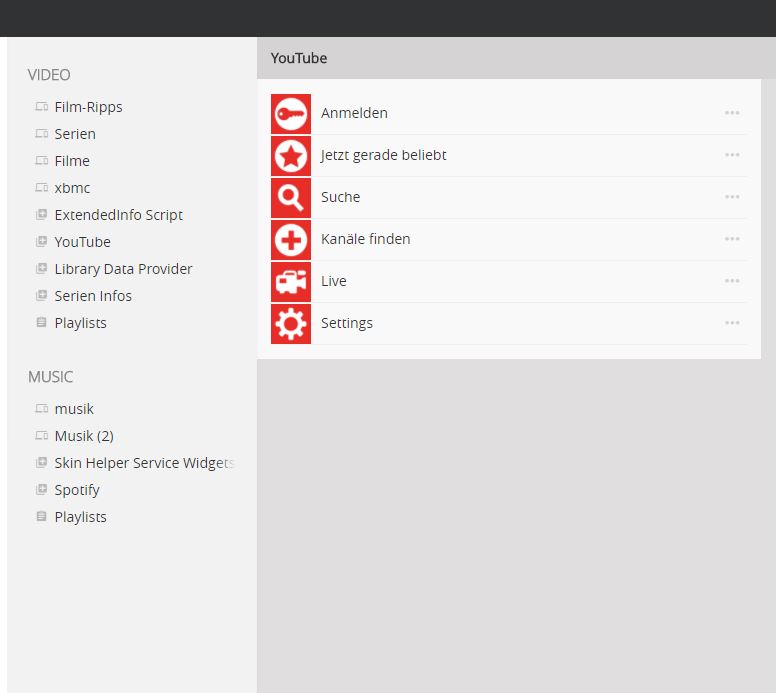The width and height of the screenshot is (776, 693).
Task: Click the add-on icon before ExtendedInfo Script
Action: point(42,214)
